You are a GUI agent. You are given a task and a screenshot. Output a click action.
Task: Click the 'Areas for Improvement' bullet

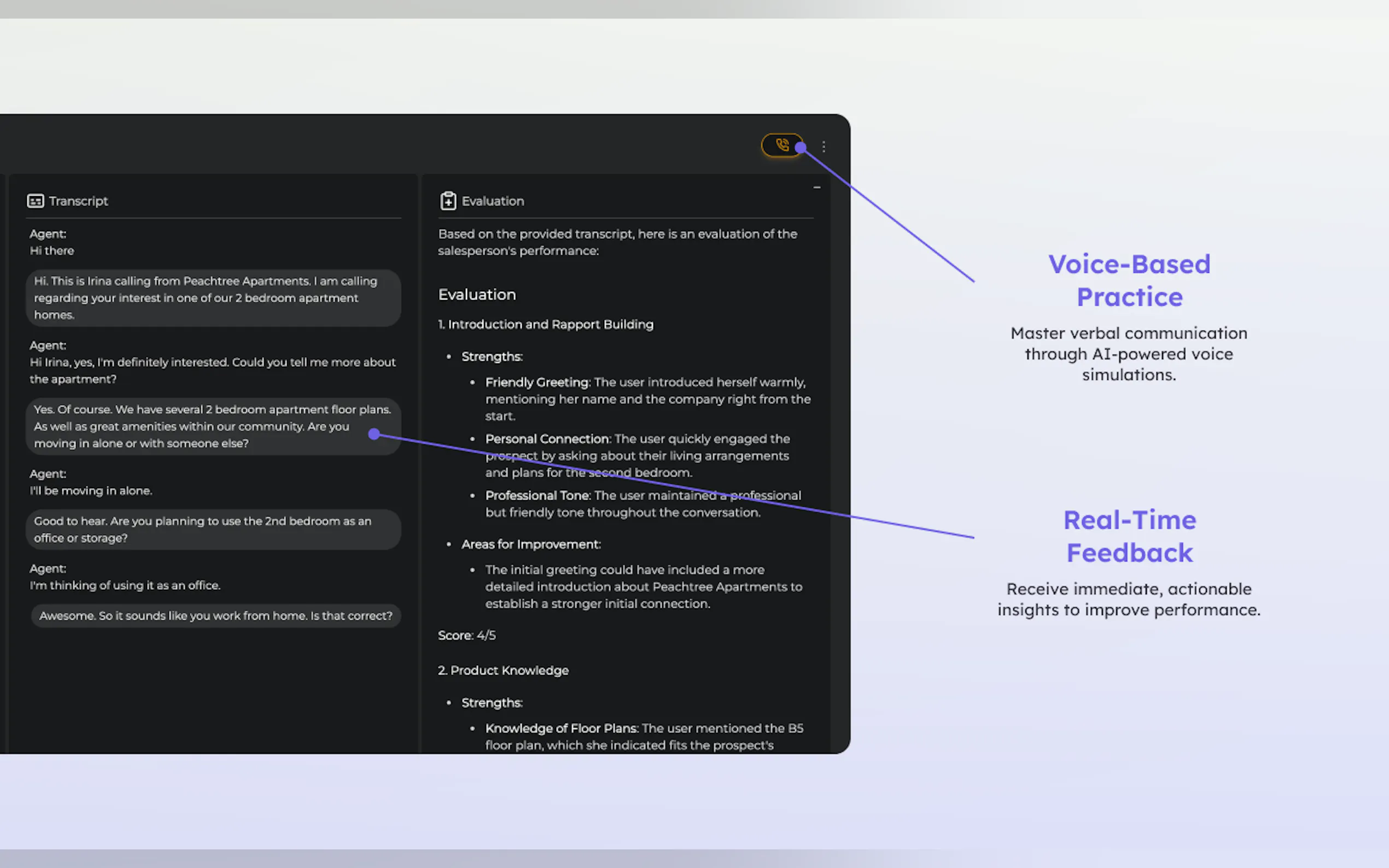(530, 544)
